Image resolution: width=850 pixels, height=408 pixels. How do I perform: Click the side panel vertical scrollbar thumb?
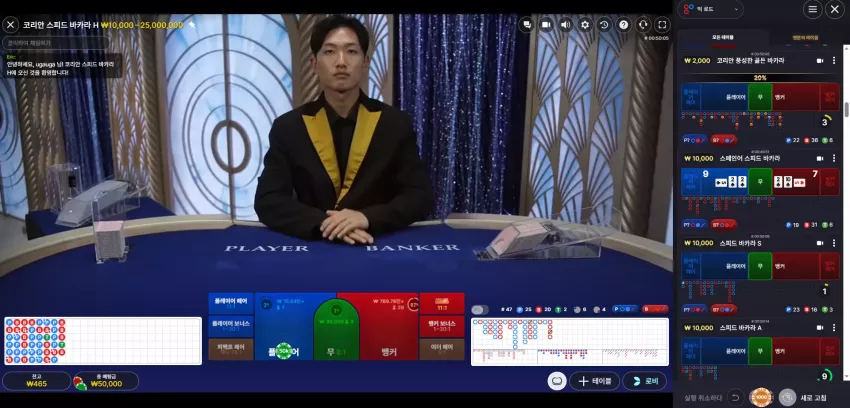coord(846,109)
